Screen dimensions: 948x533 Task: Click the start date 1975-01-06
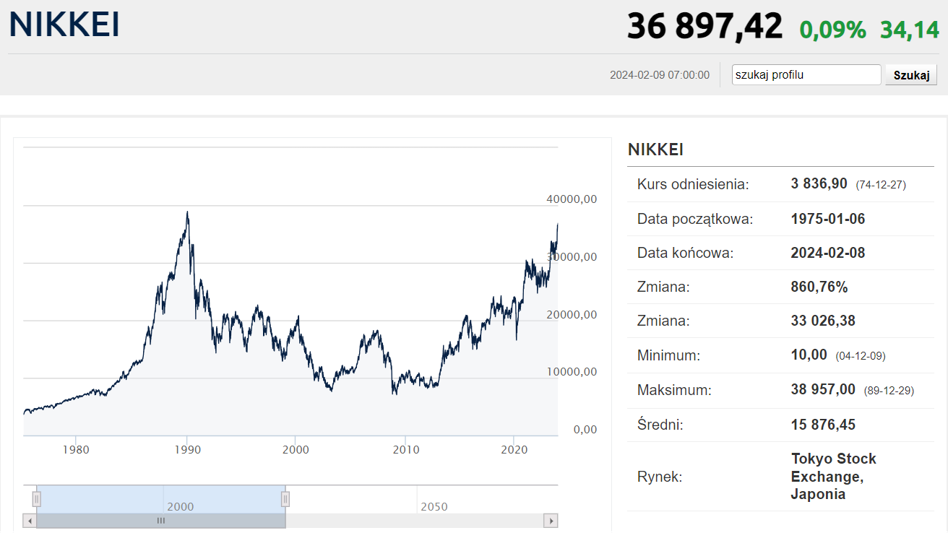[828, 219]
